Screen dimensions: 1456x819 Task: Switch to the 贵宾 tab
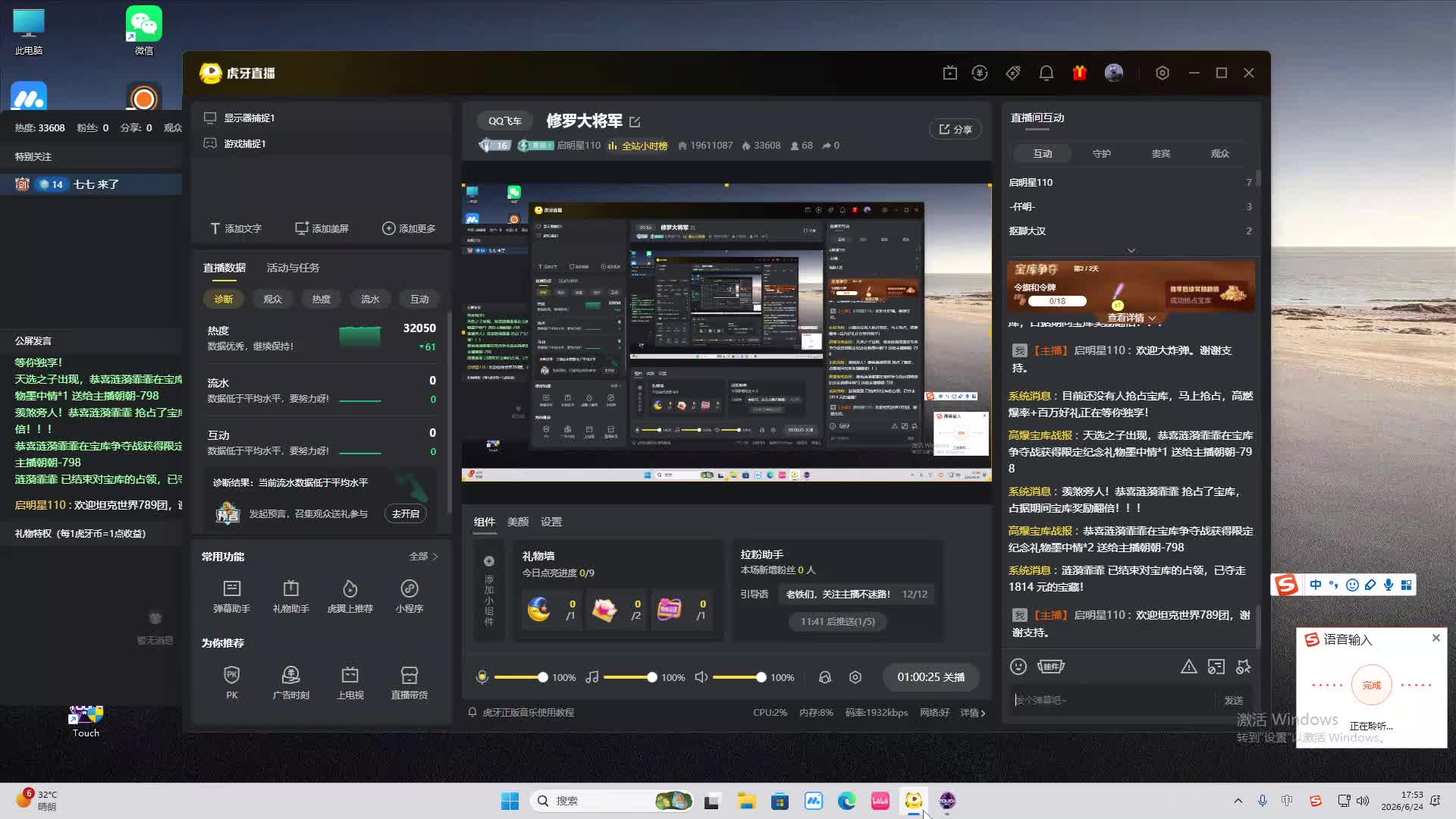(x=1161, y=153)
